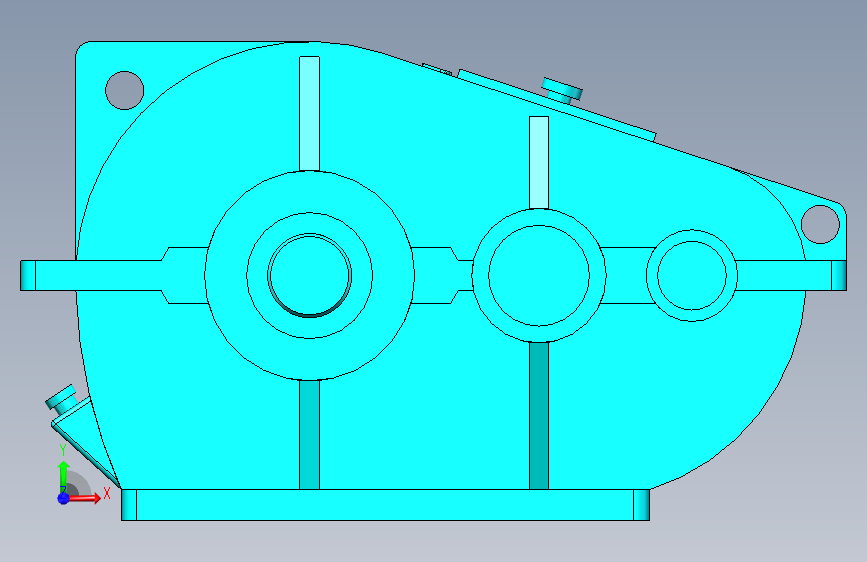This screenshot has height=562, width=867.
Task: Select the outer ring of the small right boss
Action: (x=652, y=275)
